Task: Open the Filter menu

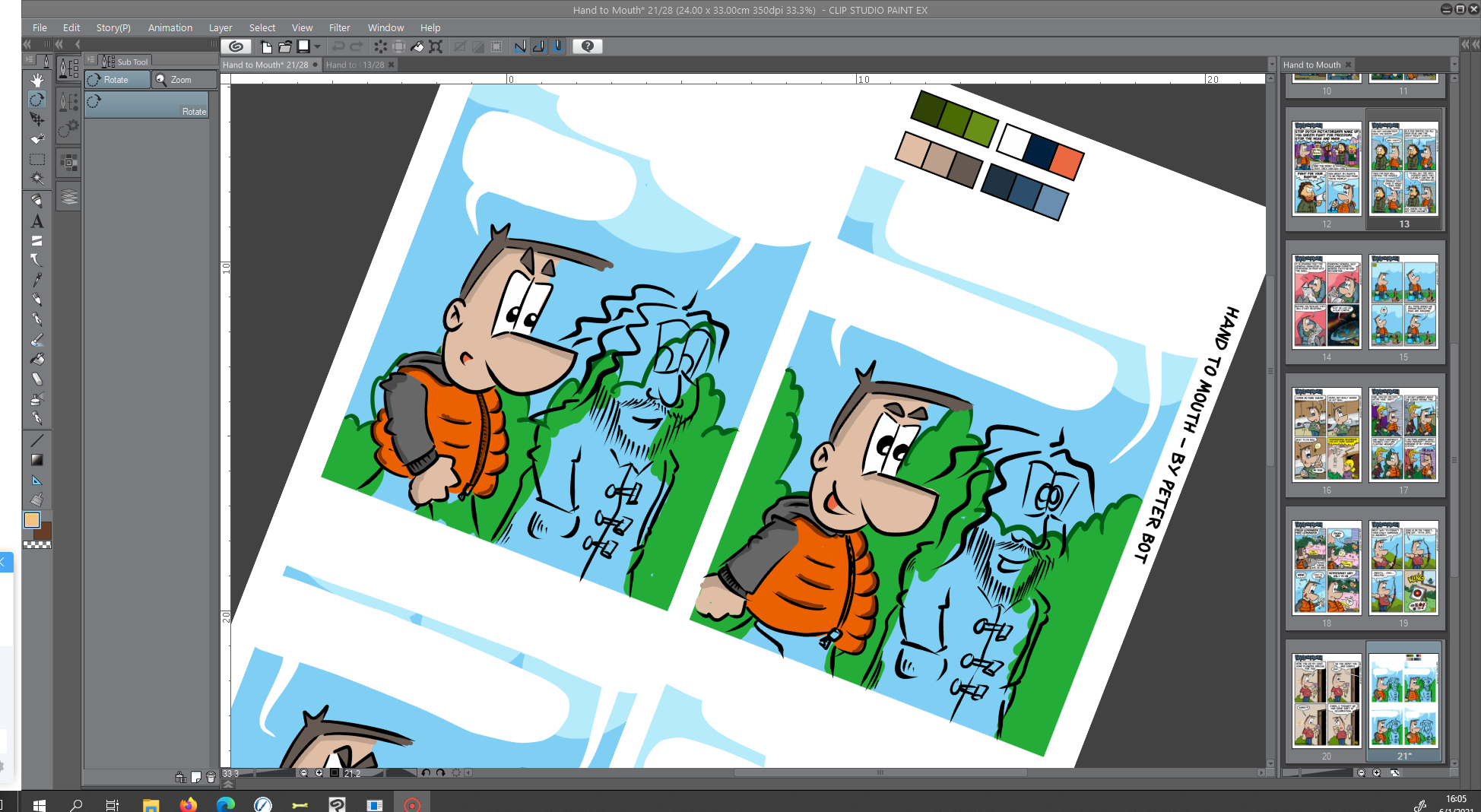Action: [x=339, y=27]
